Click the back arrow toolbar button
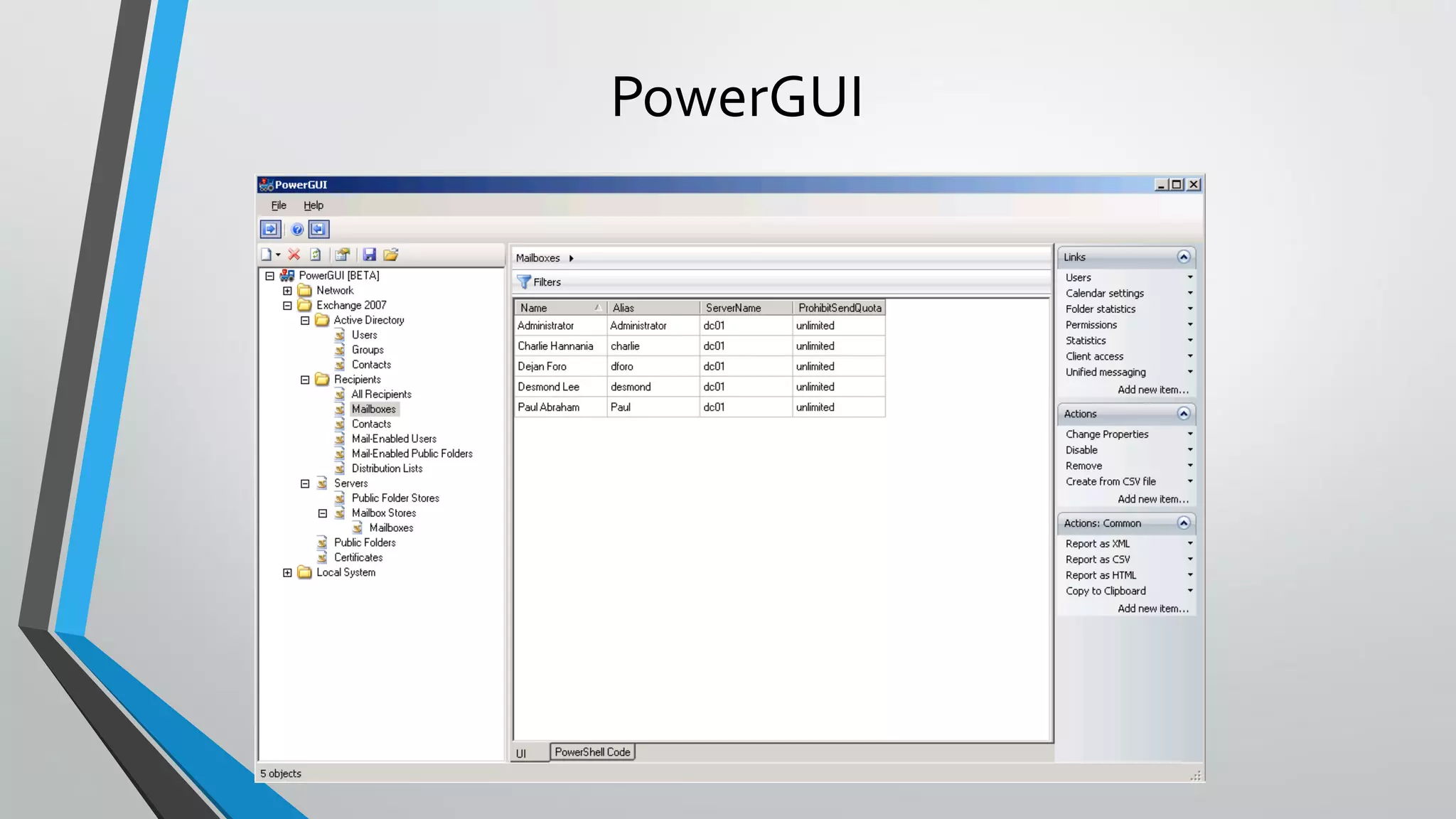The image size is (1456, 819). [x=319, y=229]
